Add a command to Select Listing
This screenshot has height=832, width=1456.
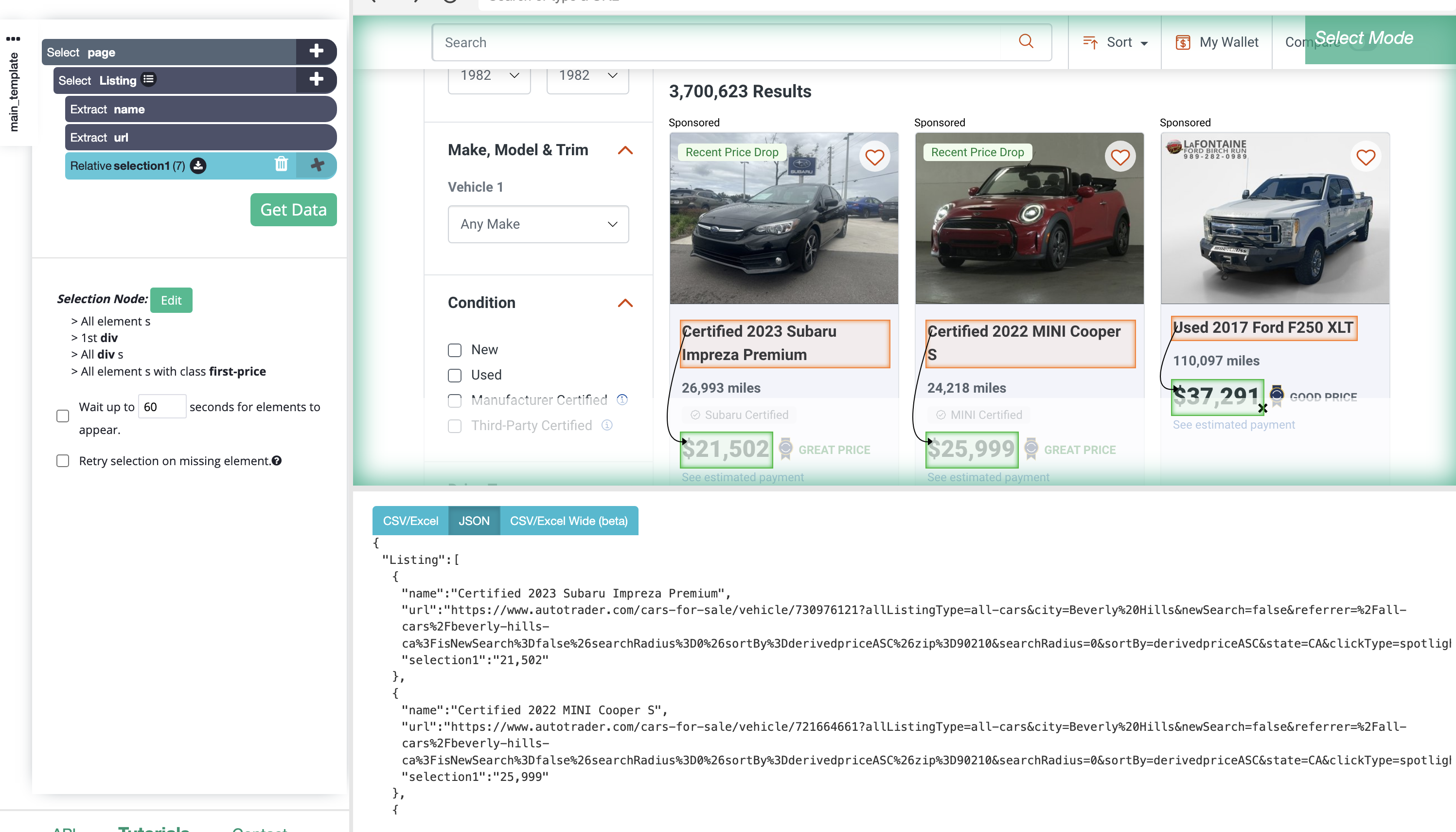point(316,79)
